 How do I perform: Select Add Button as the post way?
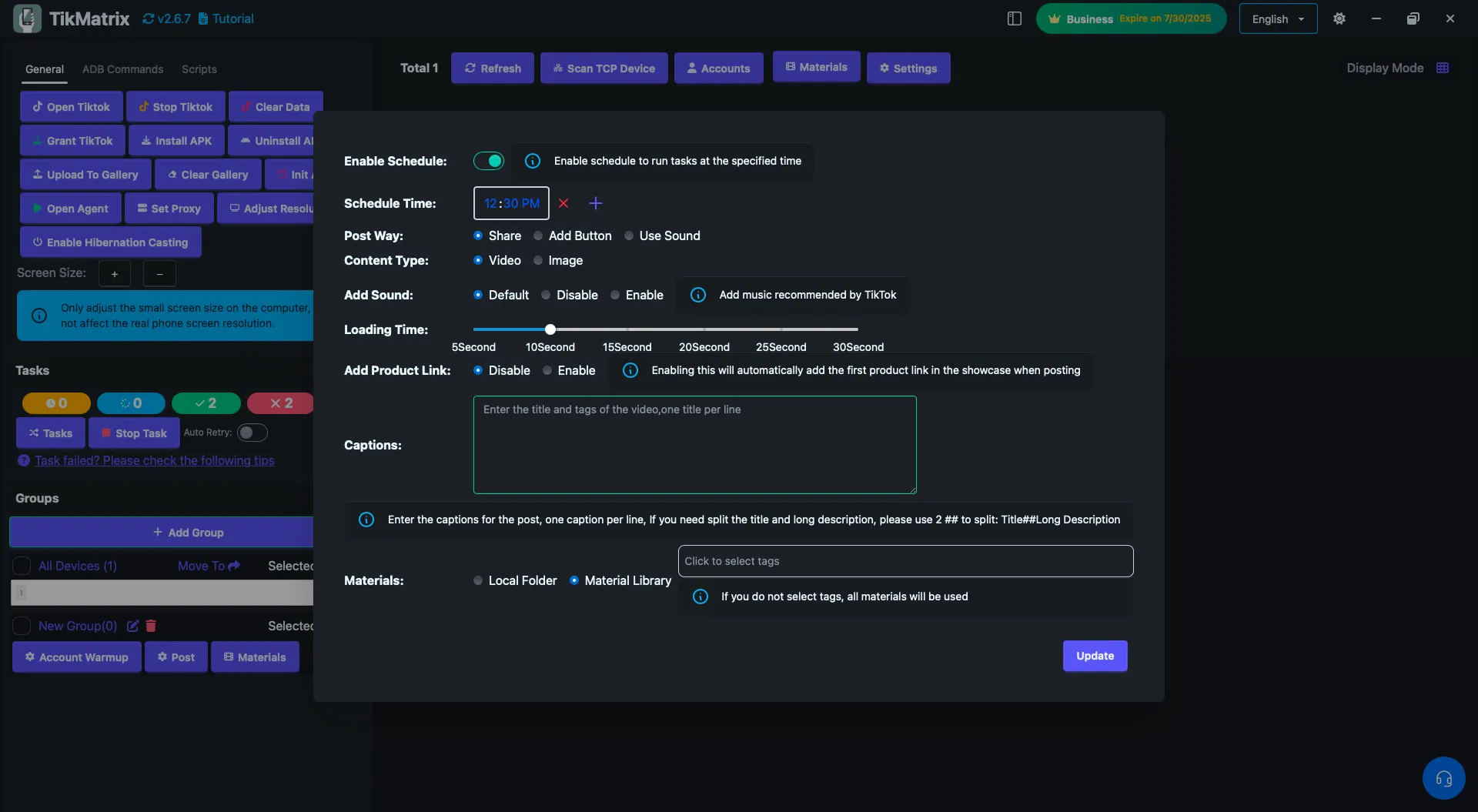tap(538, 236)
